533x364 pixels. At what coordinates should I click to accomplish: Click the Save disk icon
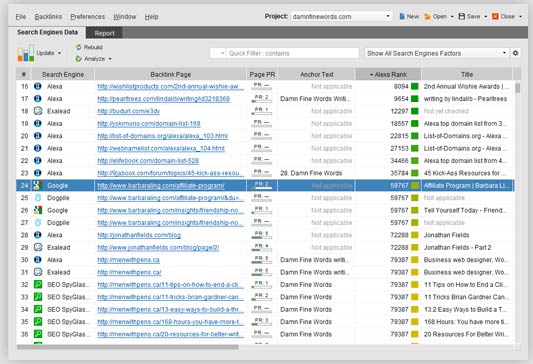tap(462, 16)
